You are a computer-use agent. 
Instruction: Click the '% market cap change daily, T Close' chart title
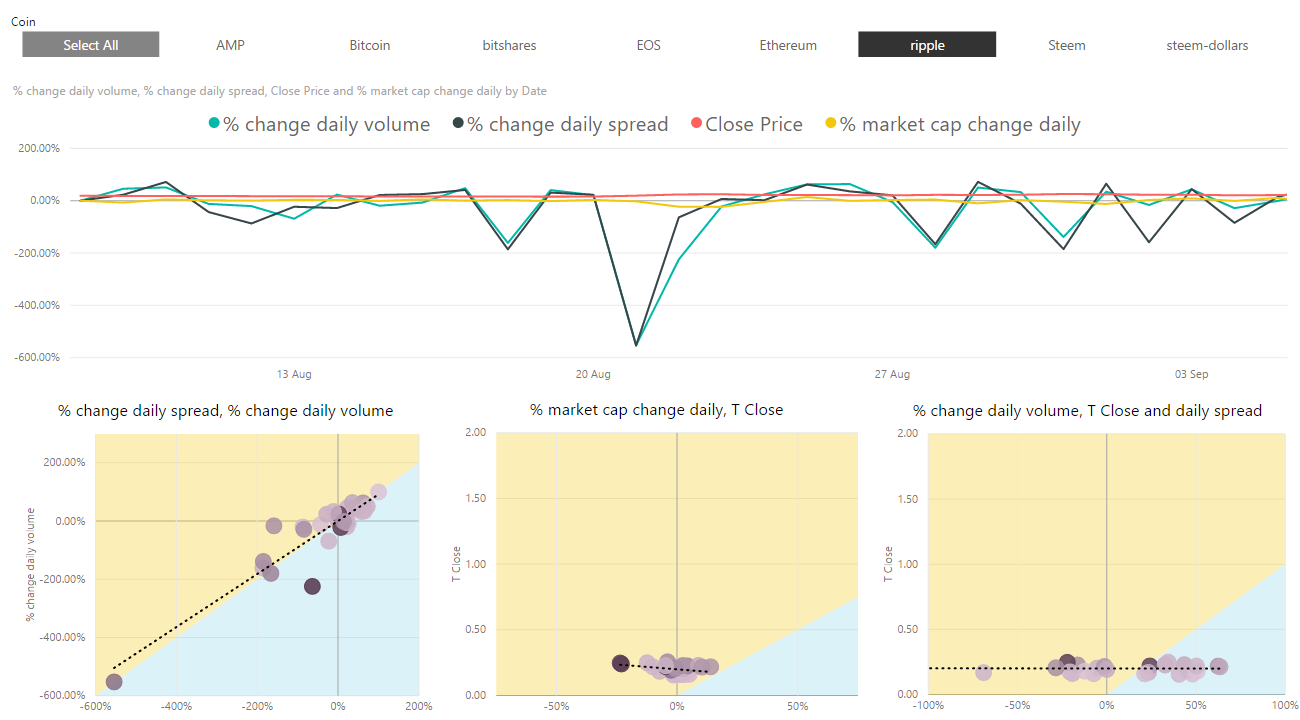[x=656, y=410]
